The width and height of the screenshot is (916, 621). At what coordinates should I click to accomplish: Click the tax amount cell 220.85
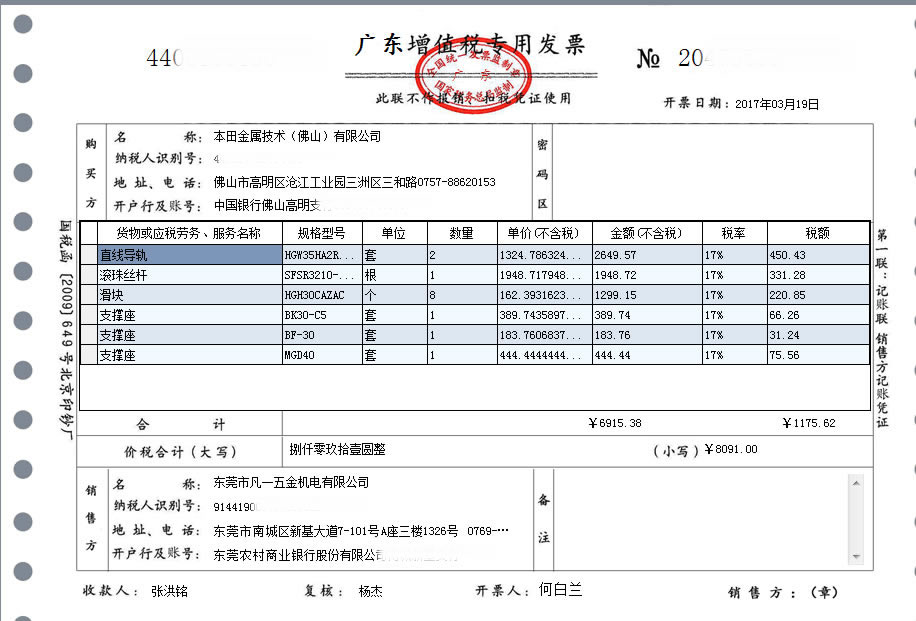pos(818,294)
